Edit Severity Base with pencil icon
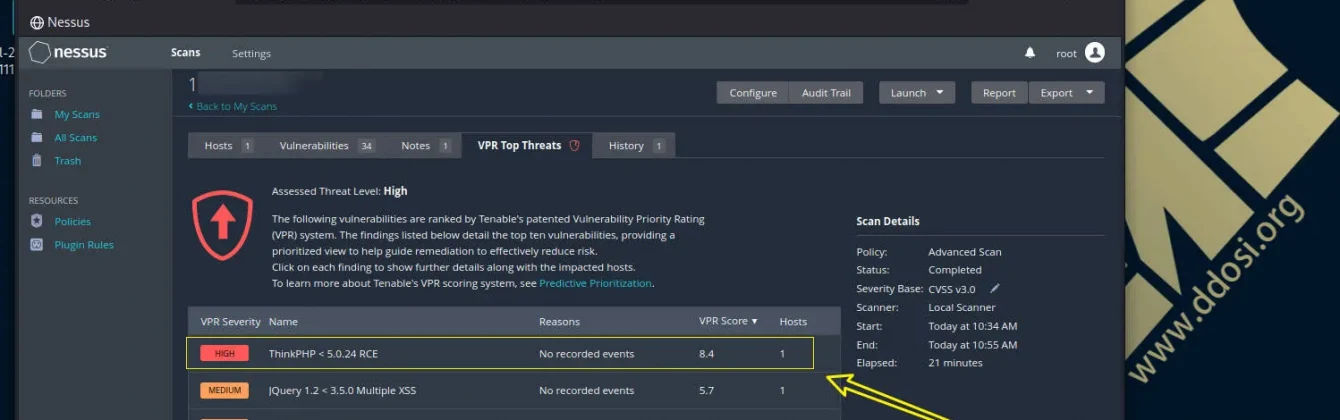This screenshot has height=420, width=1340. 995,289
